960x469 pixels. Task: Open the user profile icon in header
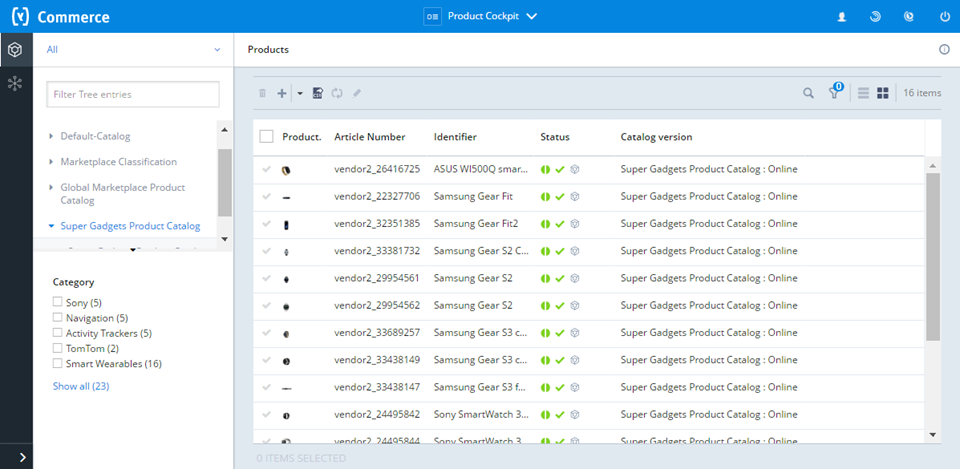tap(842, 17)
